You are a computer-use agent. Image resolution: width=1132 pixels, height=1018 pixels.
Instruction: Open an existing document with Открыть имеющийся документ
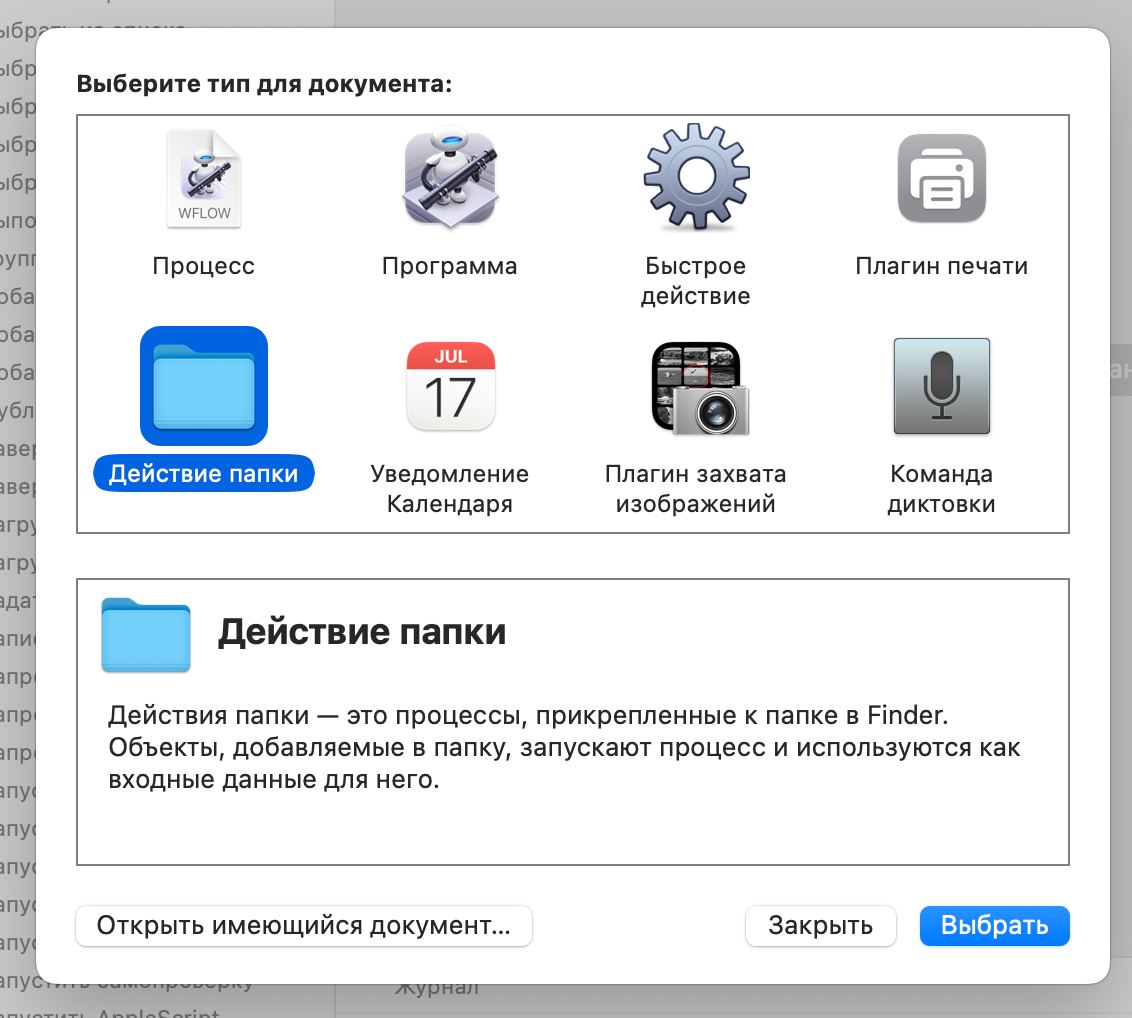tap(304, 926)
